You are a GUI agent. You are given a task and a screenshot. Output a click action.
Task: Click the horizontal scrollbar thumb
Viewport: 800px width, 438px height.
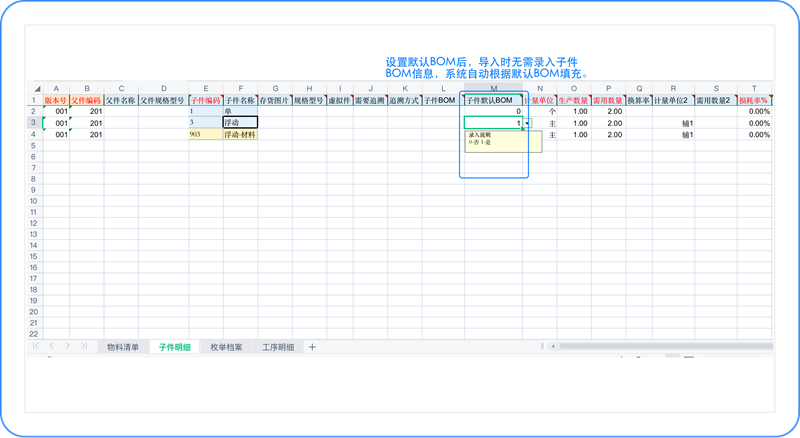pos(666,346)
